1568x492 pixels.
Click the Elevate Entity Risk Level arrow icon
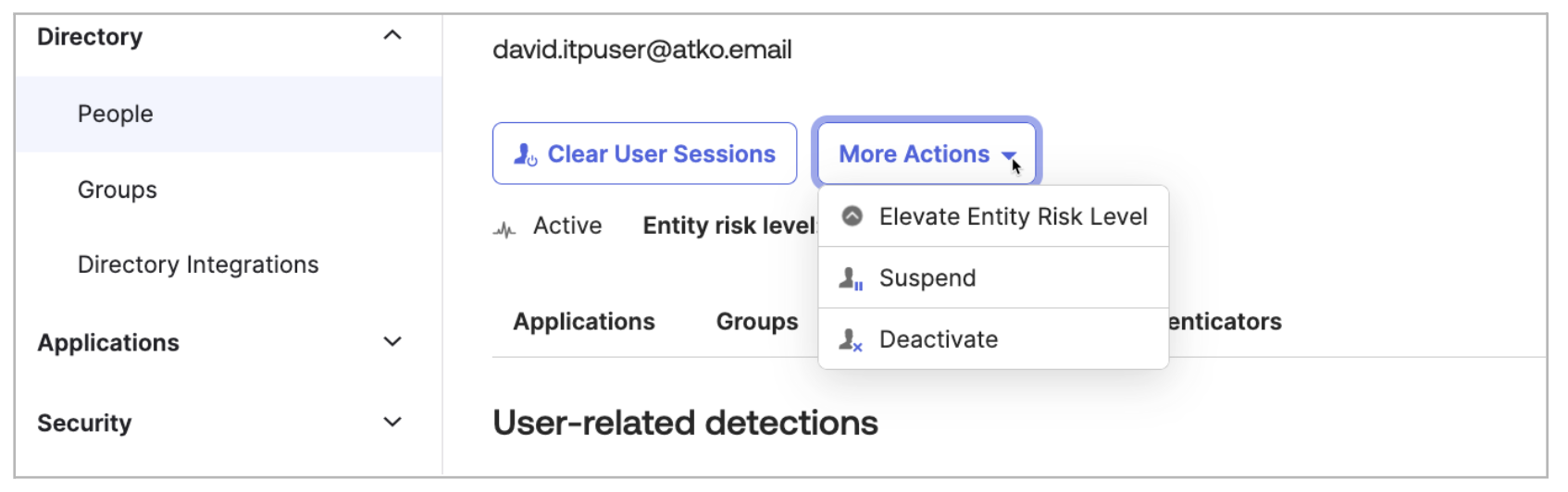[x=852, y=216]
